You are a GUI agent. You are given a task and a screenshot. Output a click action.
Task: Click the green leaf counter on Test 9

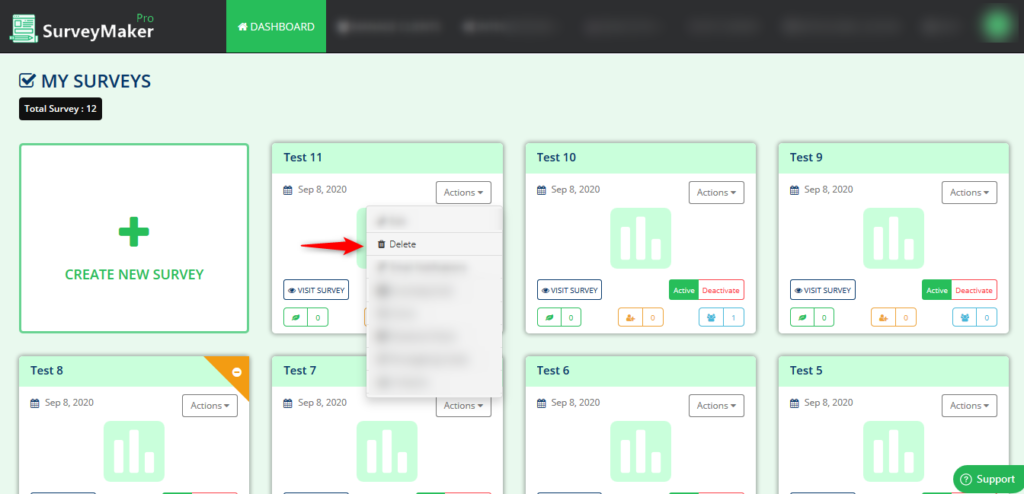tap(812, 318)
